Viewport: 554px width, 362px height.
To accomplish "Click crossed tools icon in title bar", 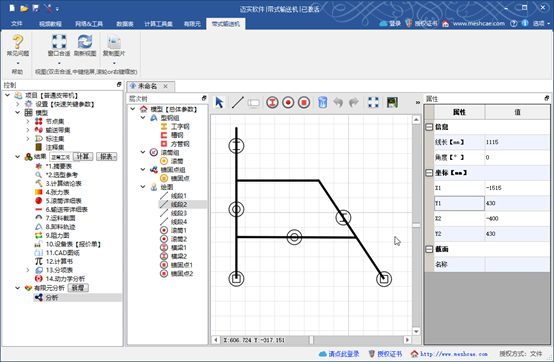I will (x=48, y=8).
